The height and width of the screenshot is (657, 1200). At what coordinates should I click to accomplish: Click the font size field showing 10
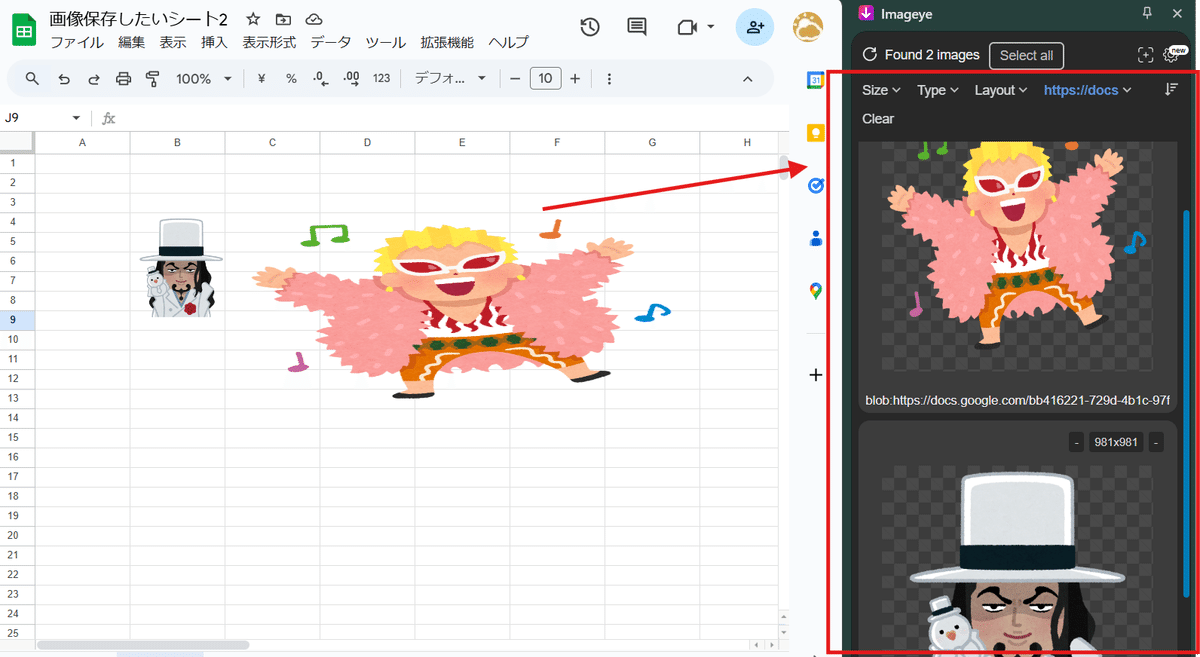(x=545, y=79)
